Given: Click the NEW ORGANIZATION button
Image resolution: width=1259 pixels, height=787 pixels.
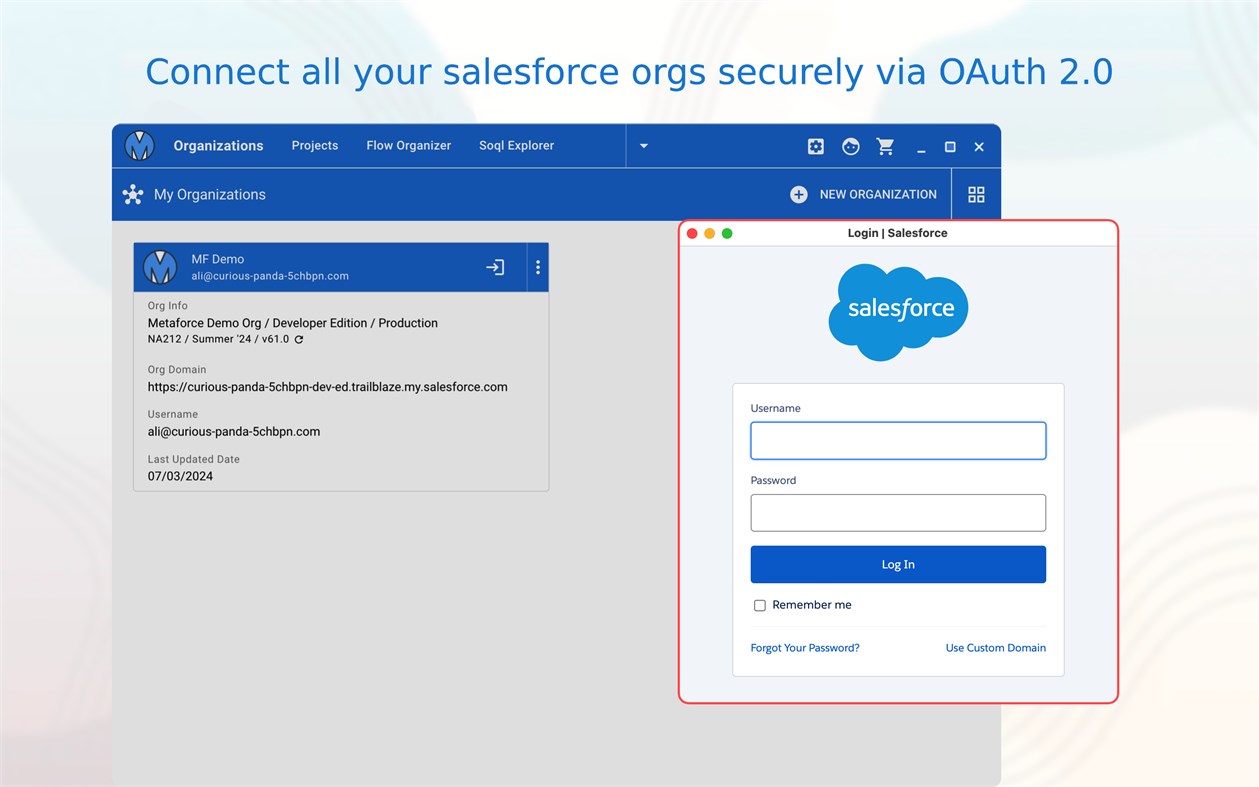Looking at the screenshot, I should (x=864, y=195).
